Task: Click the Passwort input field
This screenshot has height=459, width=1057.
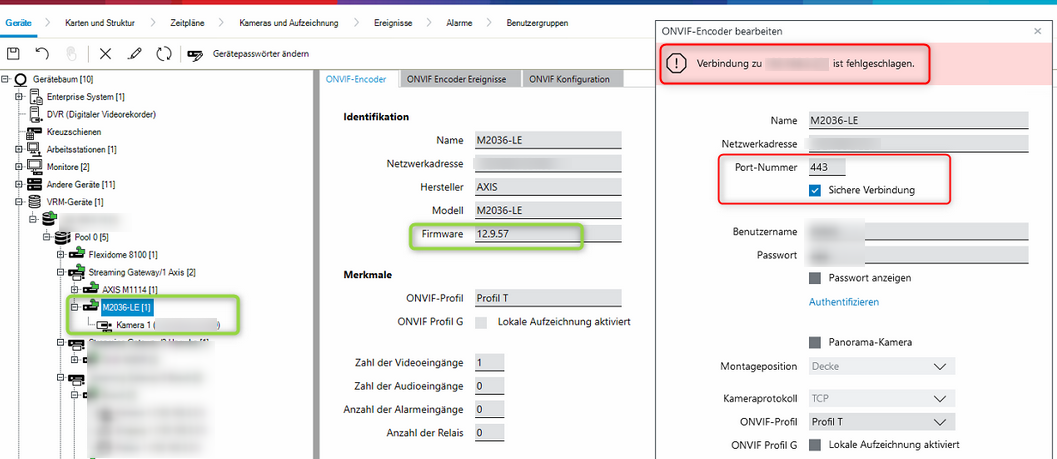Action: [x=918, y=255]
